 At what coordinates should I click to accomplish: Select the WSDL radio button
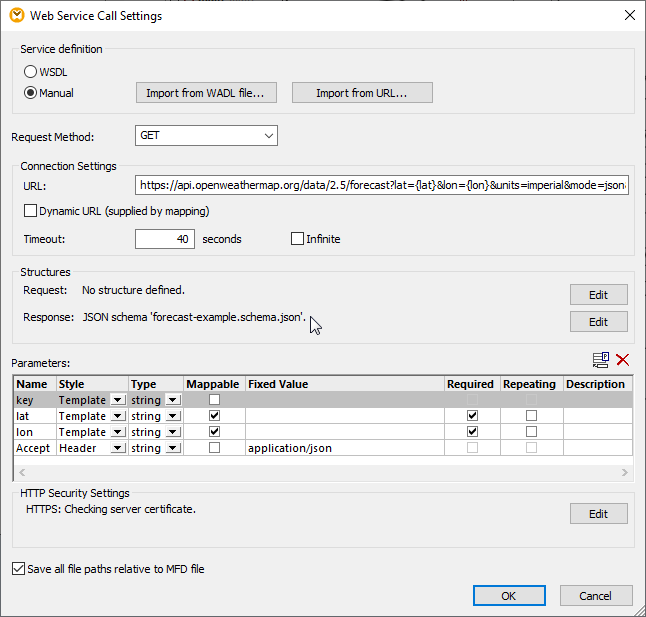point(31,72)
